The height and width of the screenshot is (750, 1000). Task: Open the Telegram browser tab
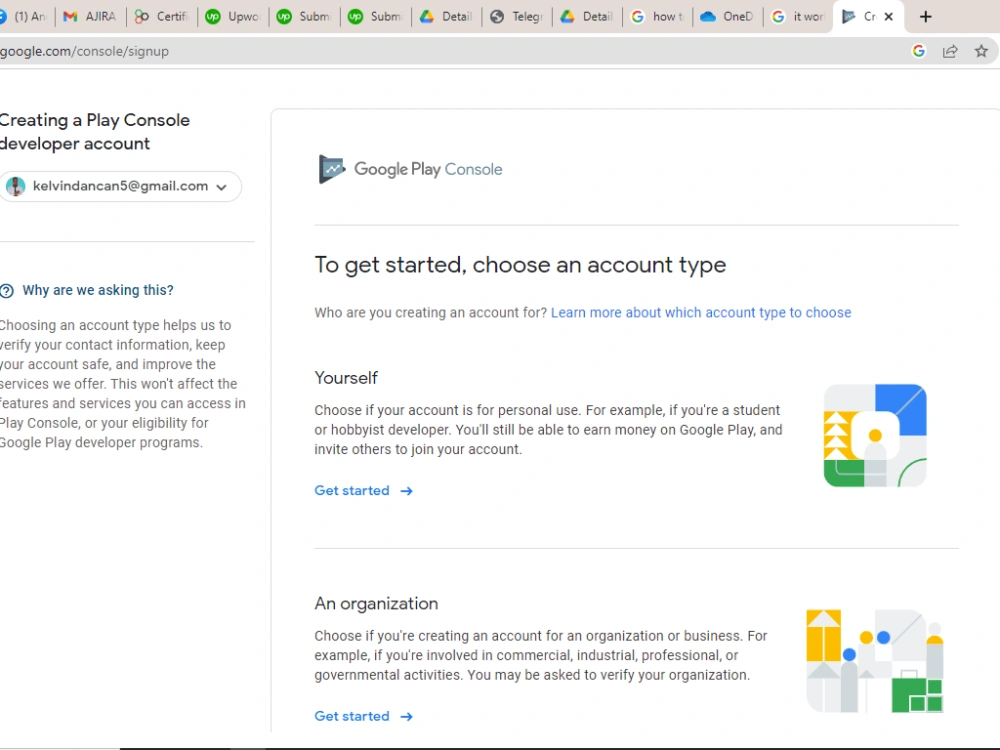pos(517,17)
